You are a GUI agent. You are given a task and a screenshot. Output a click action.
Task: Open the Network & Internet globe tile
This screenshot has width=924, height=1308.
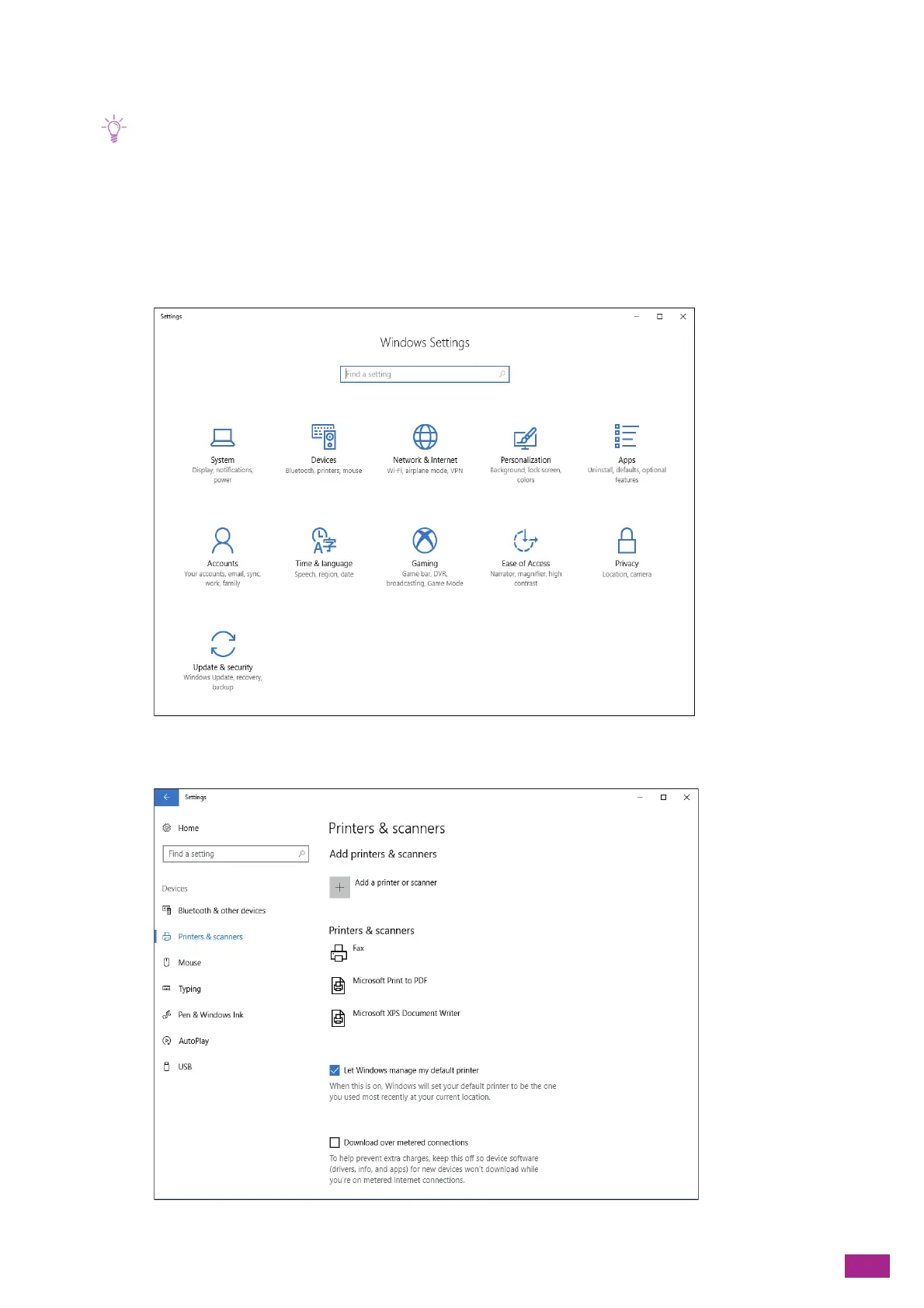(x=425, y=449)
